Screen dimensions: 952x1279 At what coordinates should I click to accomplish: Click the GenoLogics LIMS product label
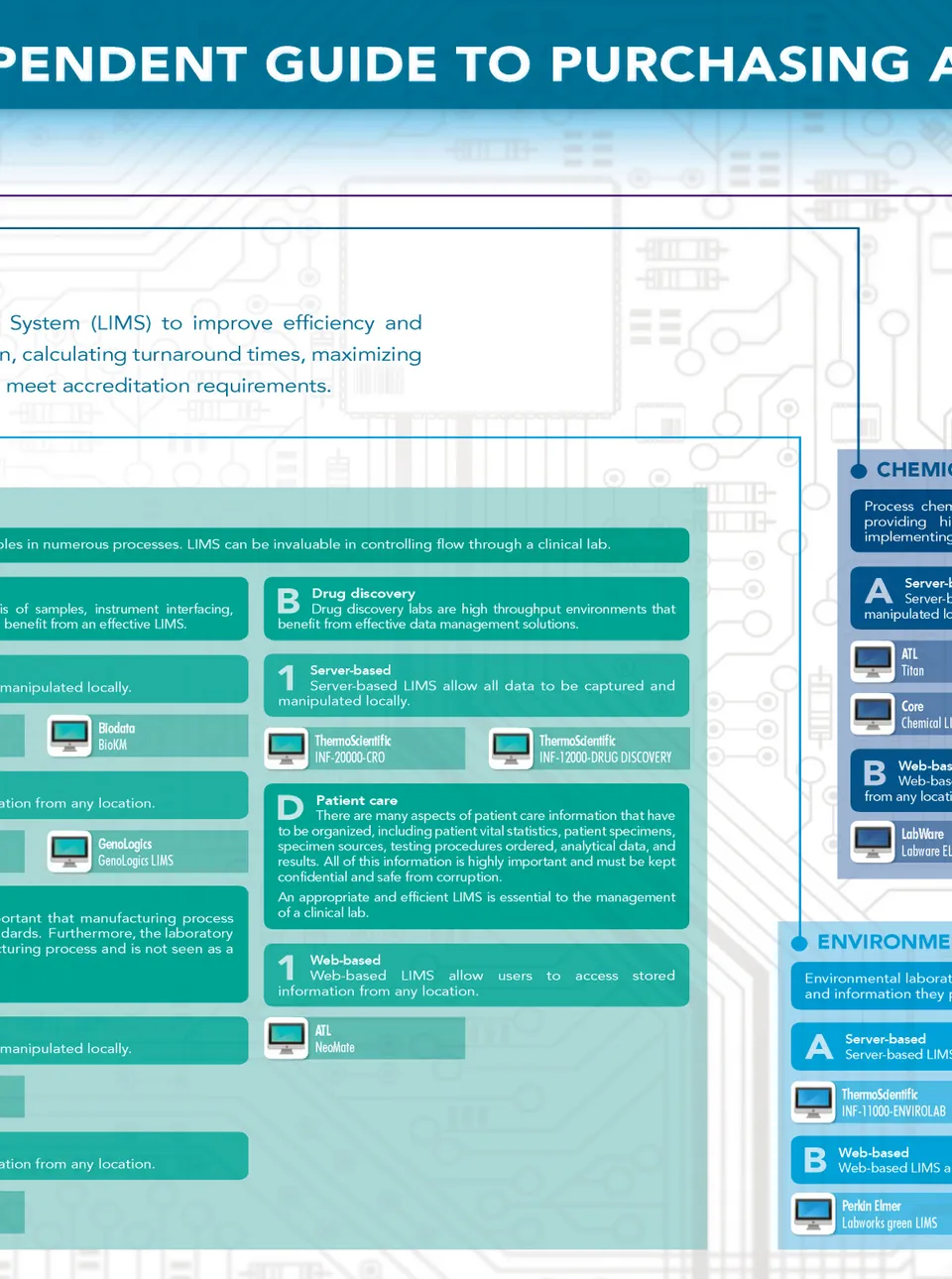click(x=136, y=852)
